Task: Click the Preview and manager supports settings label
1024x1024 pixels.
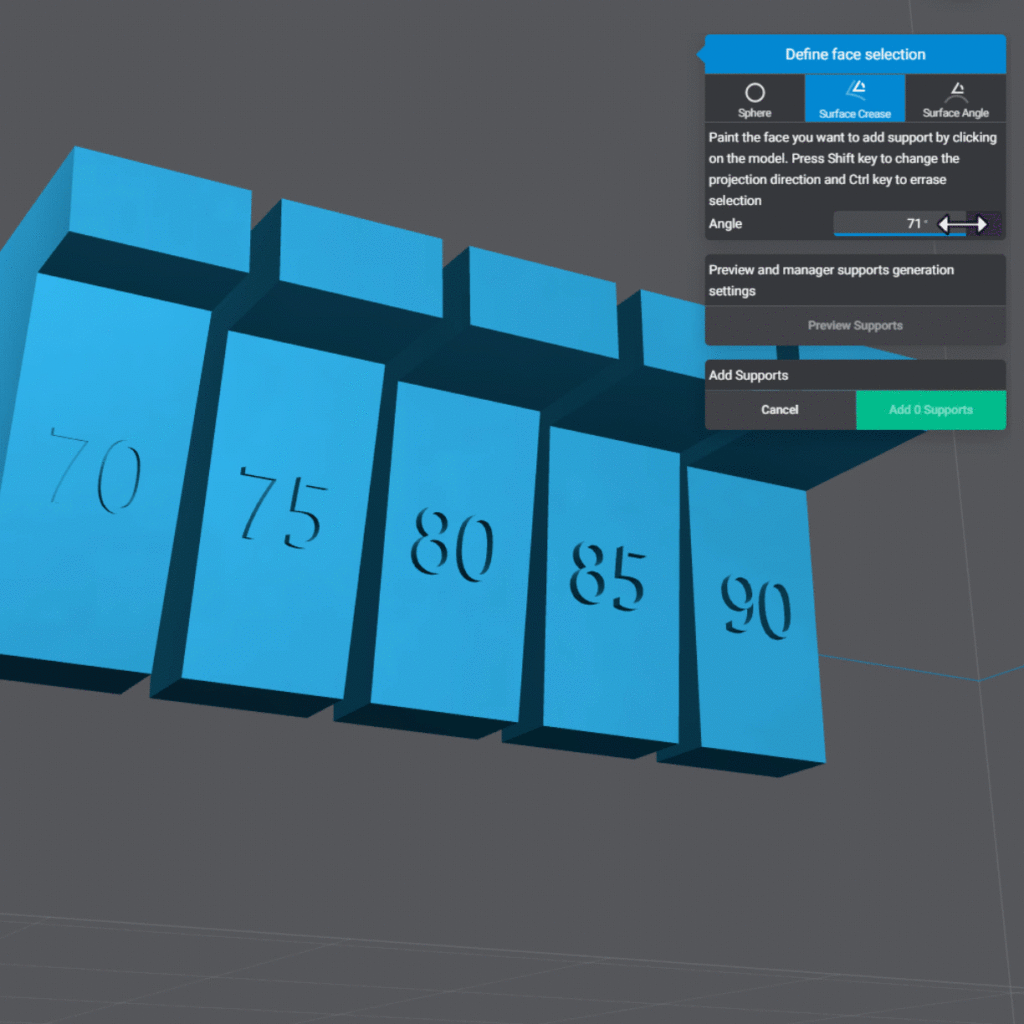Action: click(831, 280)
